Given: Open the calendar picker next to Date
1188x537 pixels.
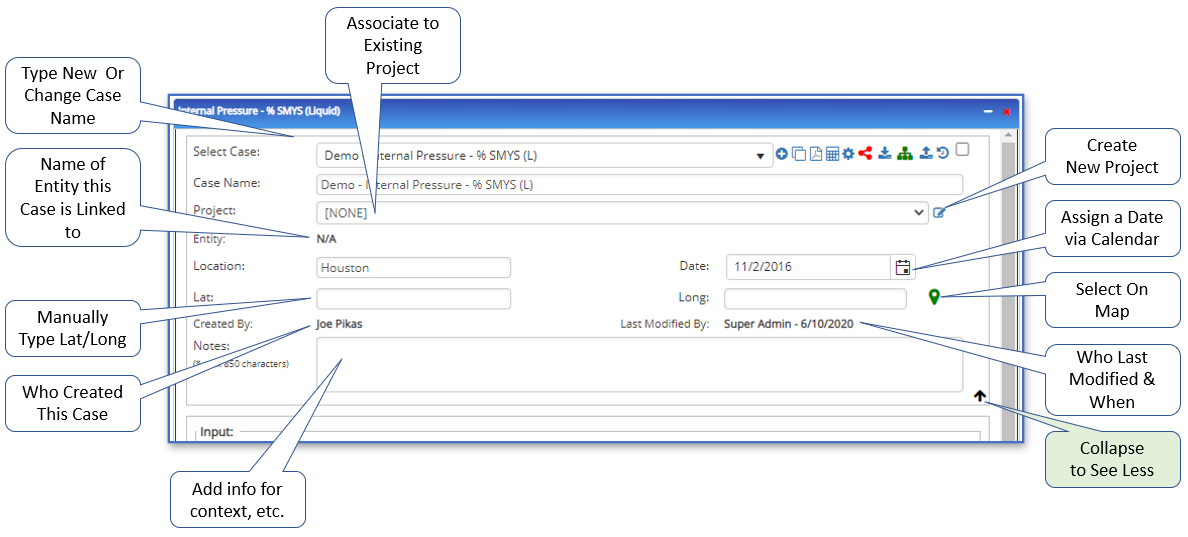Looking at the screenshot, I should (903, 267).
